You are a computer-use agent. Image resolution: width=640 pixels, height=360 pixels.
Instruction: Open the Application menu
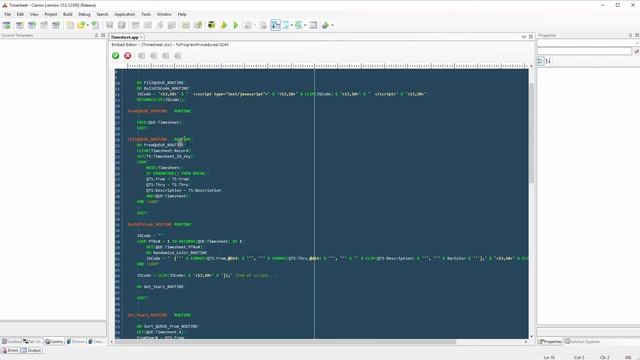pos(124,14)
